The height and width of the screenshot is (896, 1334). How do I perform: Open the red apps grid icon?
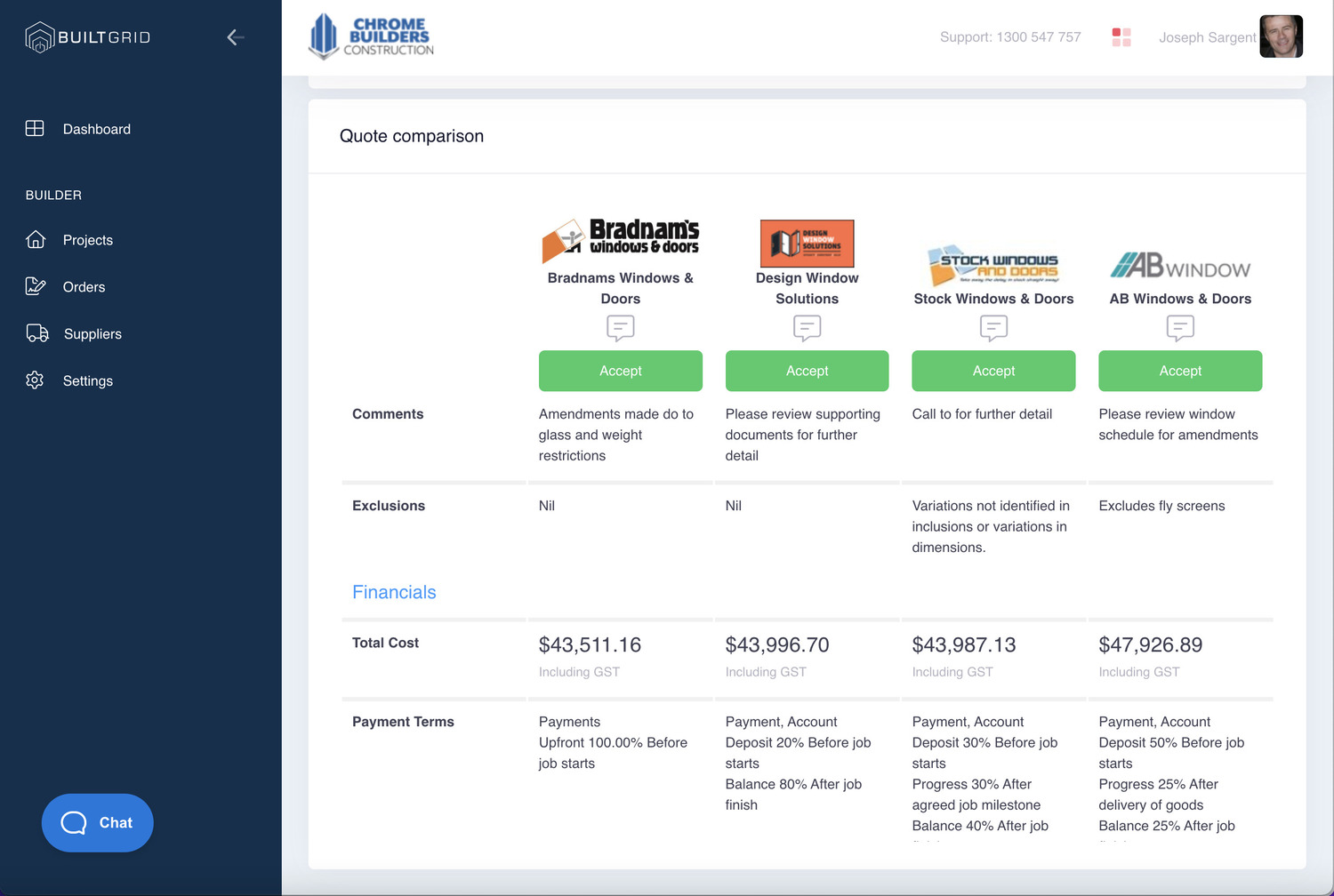pyautogui.click(x=1121, y=37)
